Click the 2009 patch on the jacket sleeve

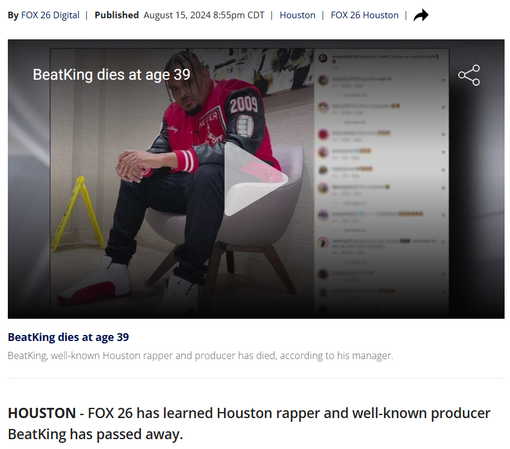[x=244, y=105]
